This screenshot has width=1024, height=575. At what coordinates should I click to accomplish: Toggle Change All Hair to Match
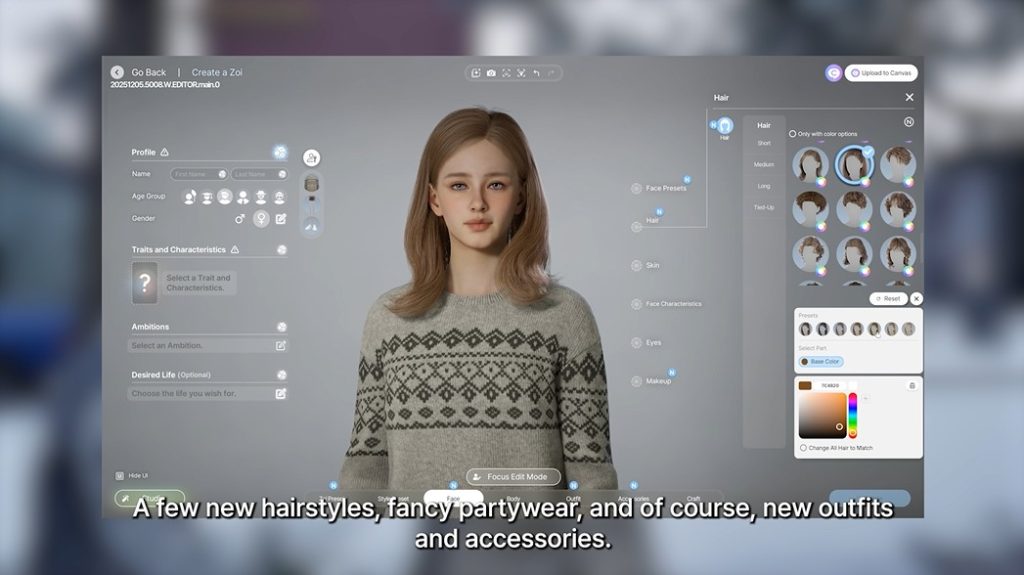click(803, 448)
